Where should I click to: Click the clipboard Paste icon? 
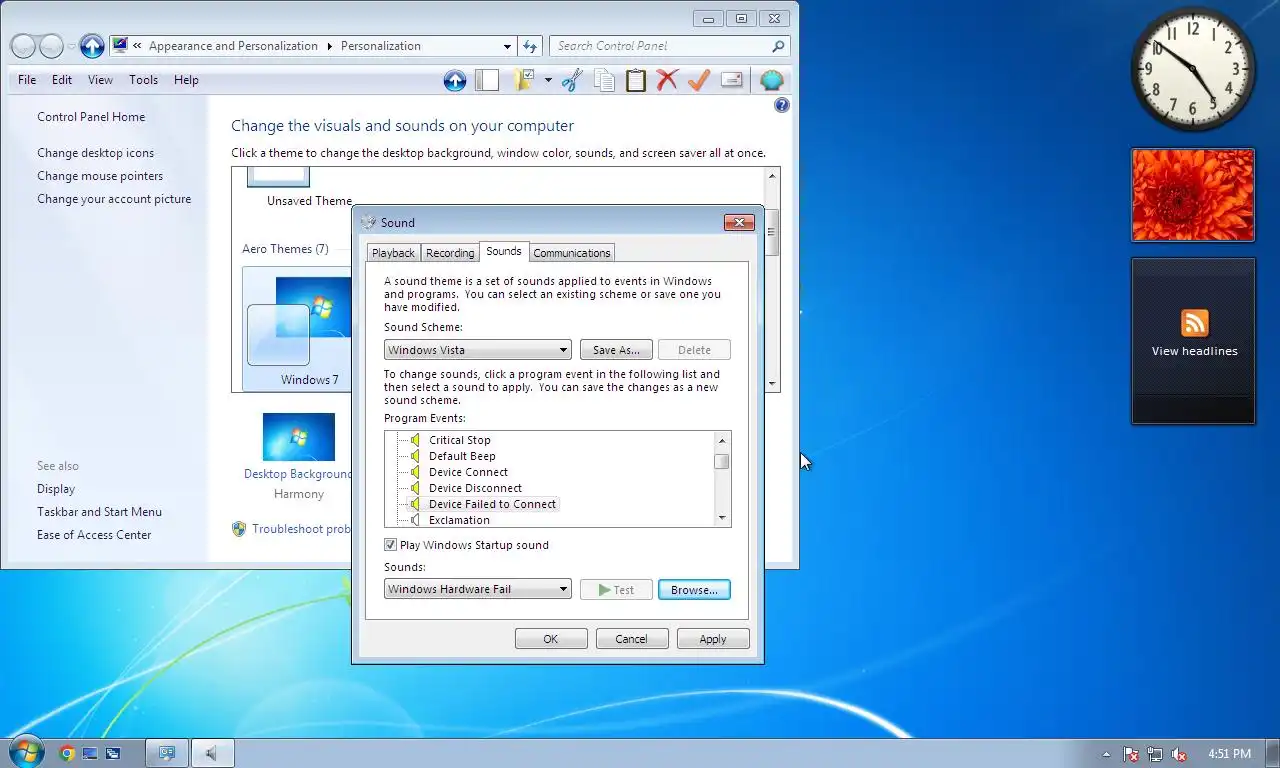point(636,81)
